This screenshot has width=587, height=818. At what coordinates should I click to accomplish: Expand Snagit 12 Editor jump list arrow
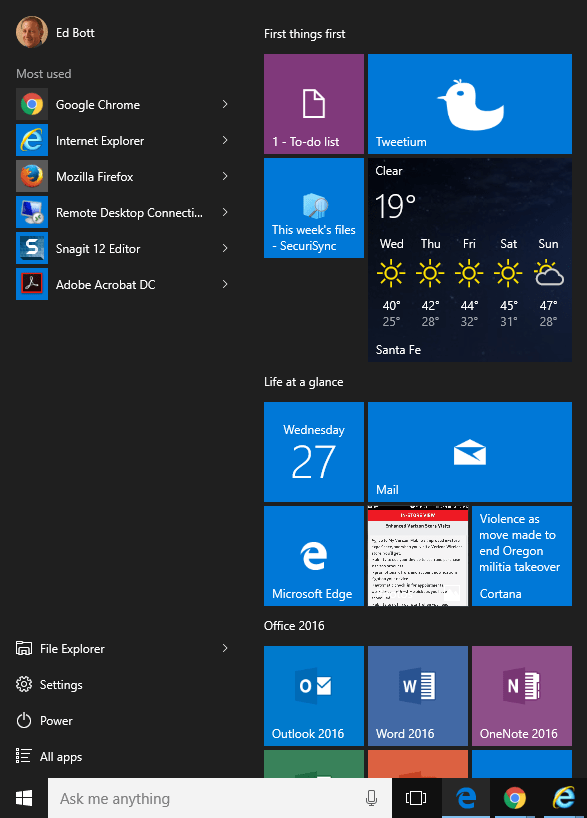(225, 248)
